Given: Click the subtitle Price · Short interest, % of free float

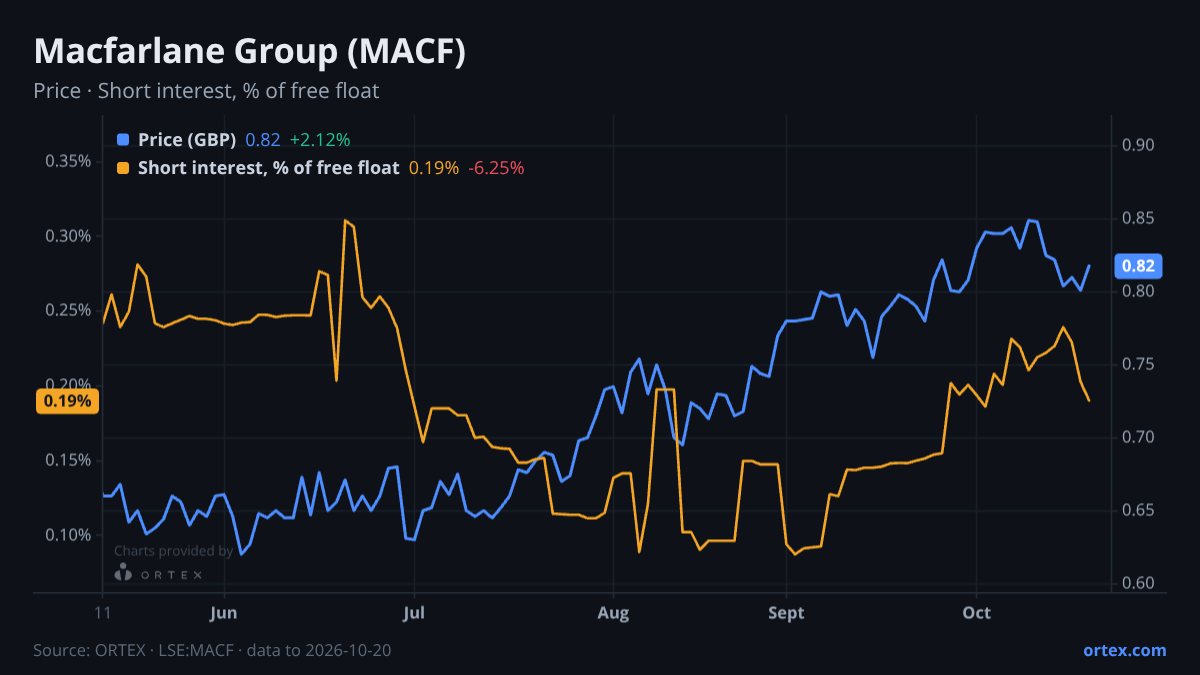Looking at the screenshot, I should click(x=206, y=91).
